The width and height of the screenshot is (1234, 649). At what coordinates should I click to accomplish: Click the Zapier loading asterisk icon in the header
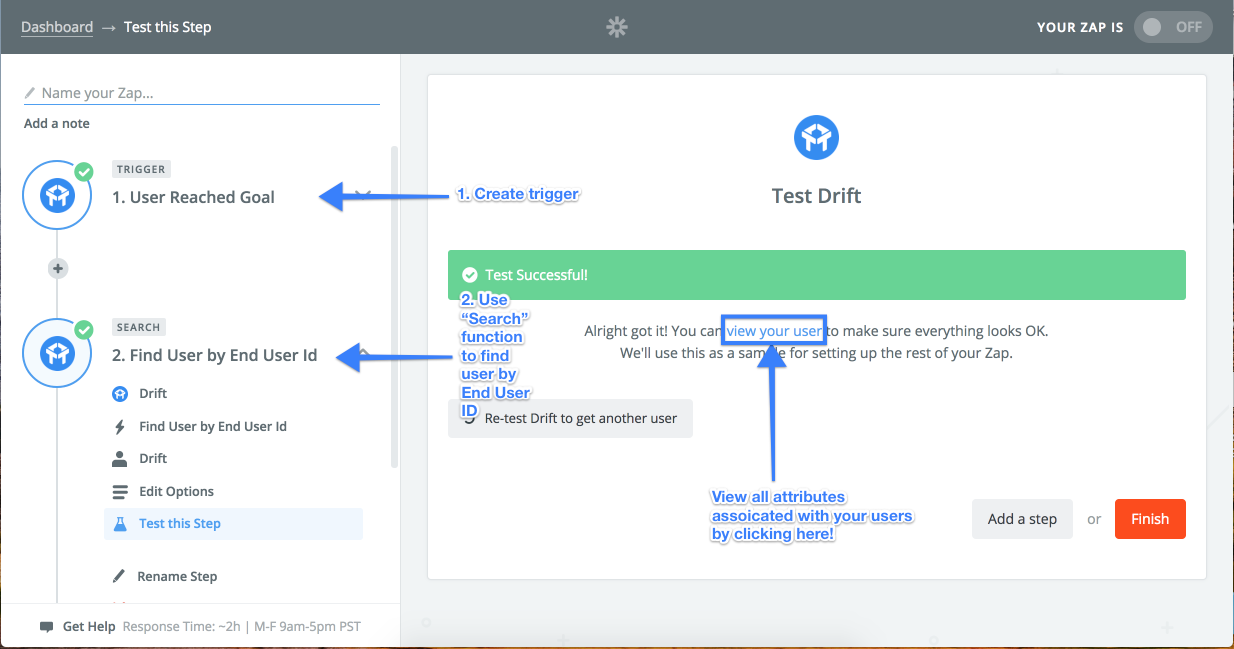coord(617,27)
